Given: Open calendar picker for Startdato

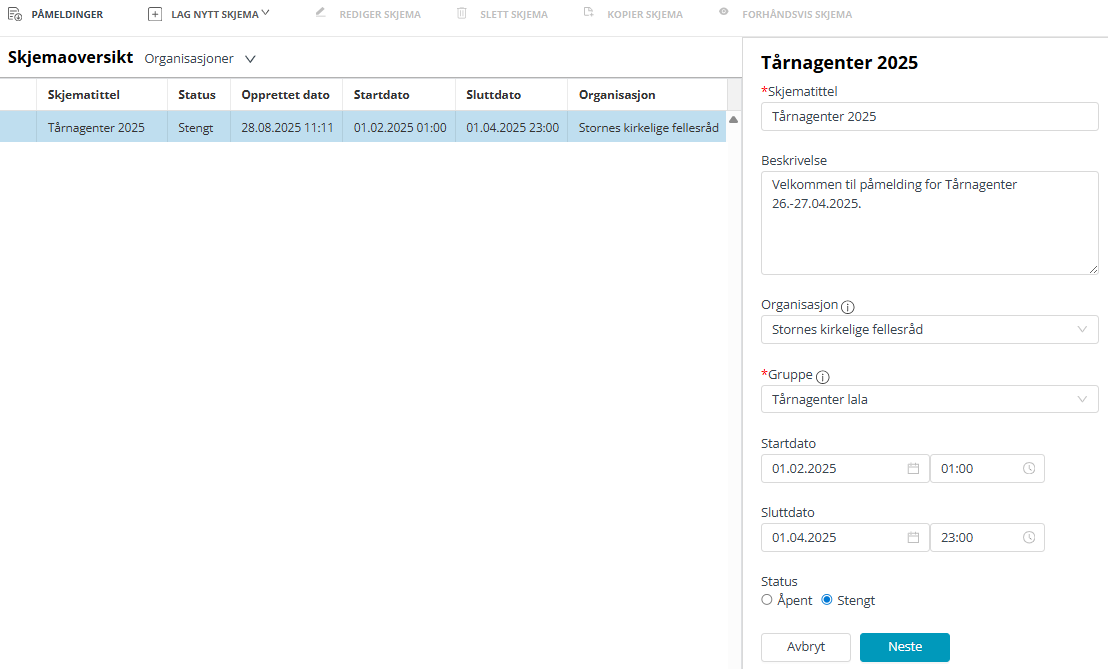Looking at the screenshot, I should pyautogui.click(x=913, y=469).
